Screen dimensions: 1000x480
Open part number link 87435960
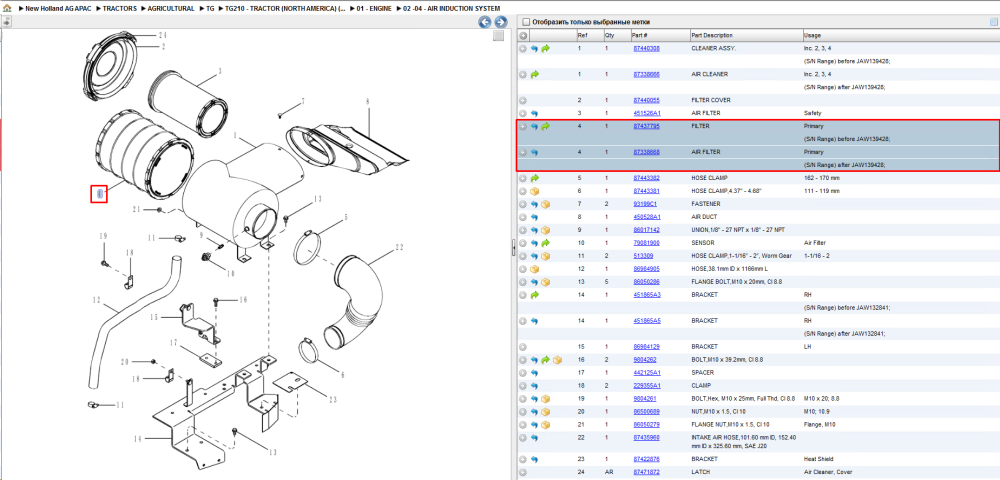pos(646,438)
